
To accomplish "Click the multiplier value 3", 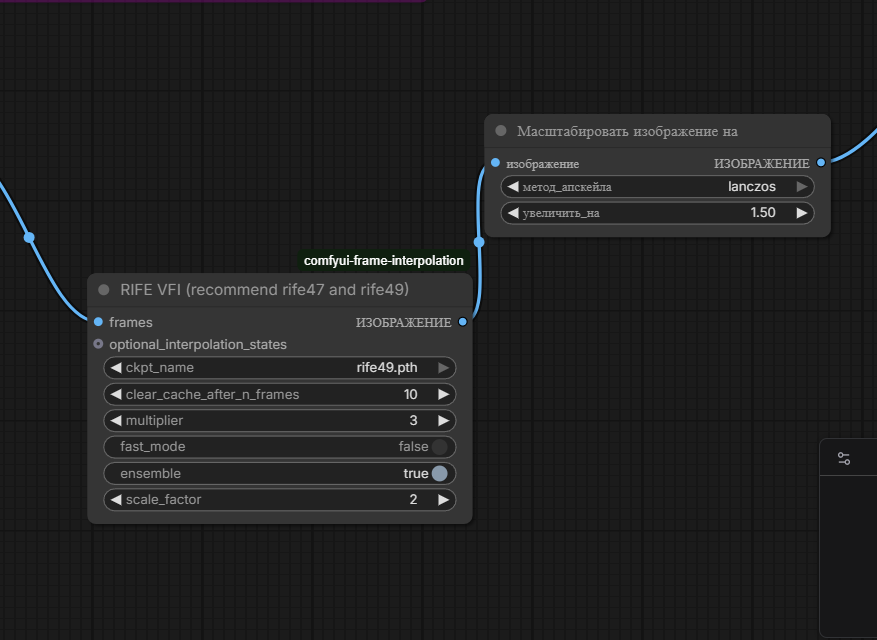I will 413,421.
